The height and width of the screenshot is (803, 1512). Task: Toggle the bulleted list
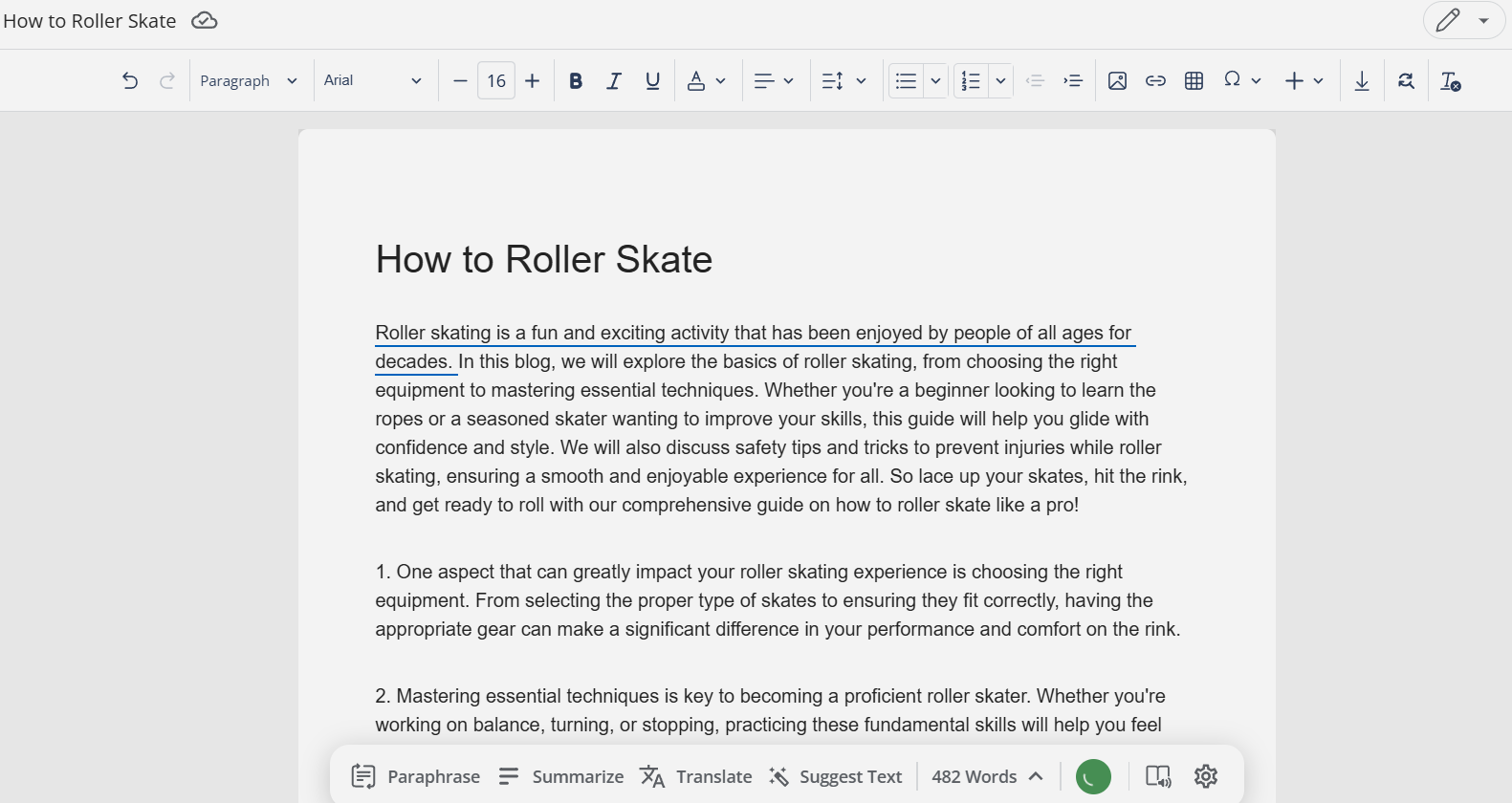click(906, 81)
